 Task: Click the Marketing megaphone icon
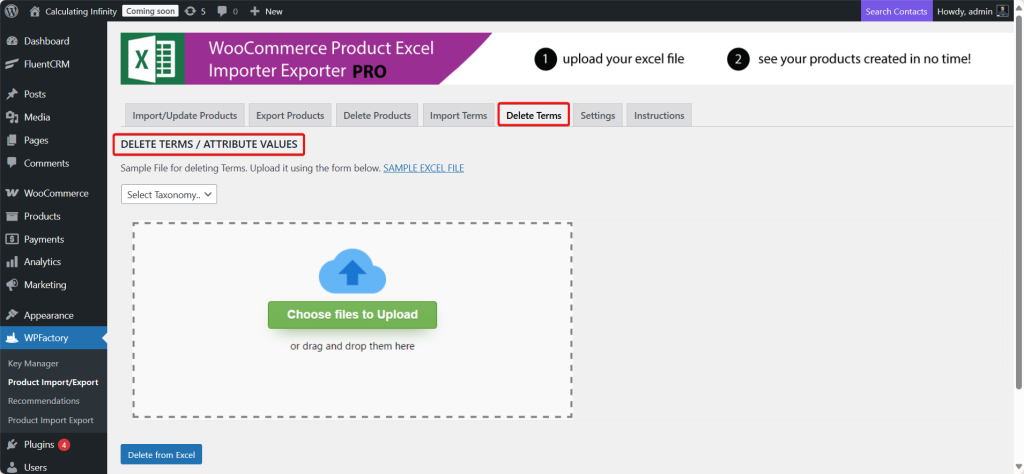tap(12, 285)
